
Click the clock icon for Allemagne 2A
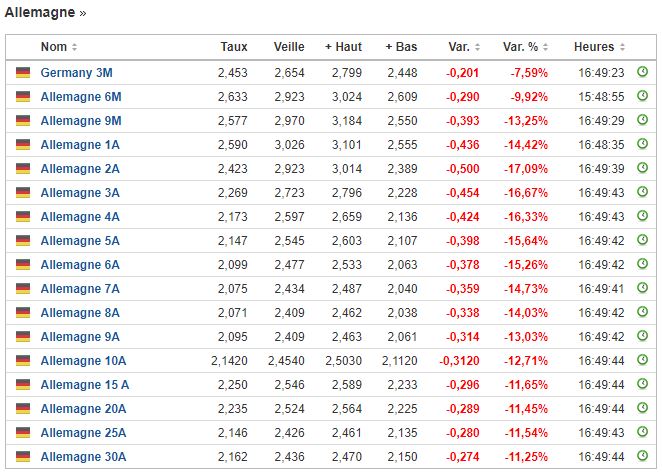tap(642, 168)
